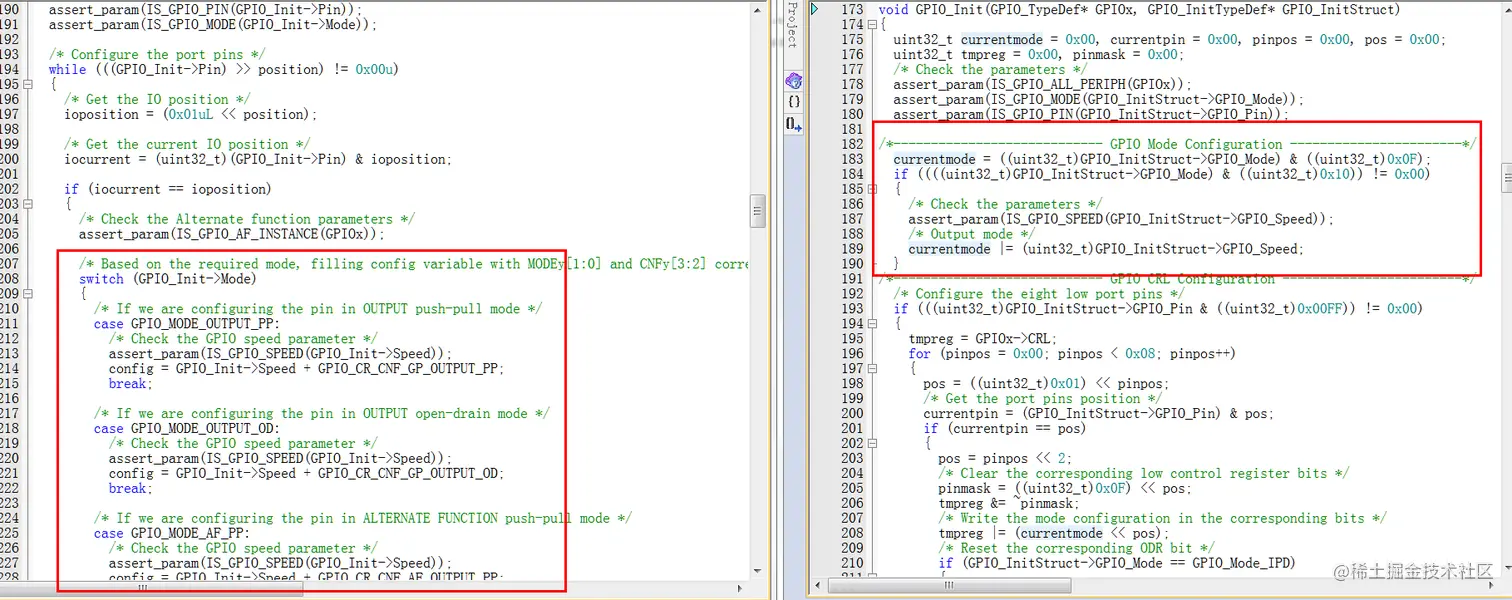Click 'for (pinpos = 0x00; pinpos < 0x08' line
The height and width of the screenshot is (600, 1512).
(1072, 354)
